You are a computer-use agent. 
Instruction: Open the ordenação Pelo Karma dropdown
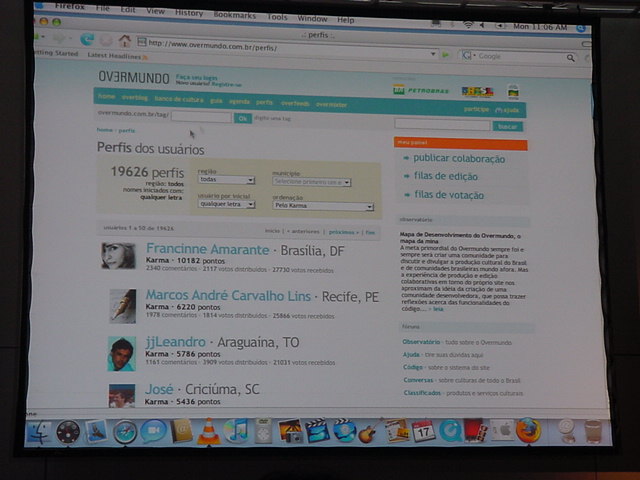[323, 206]
